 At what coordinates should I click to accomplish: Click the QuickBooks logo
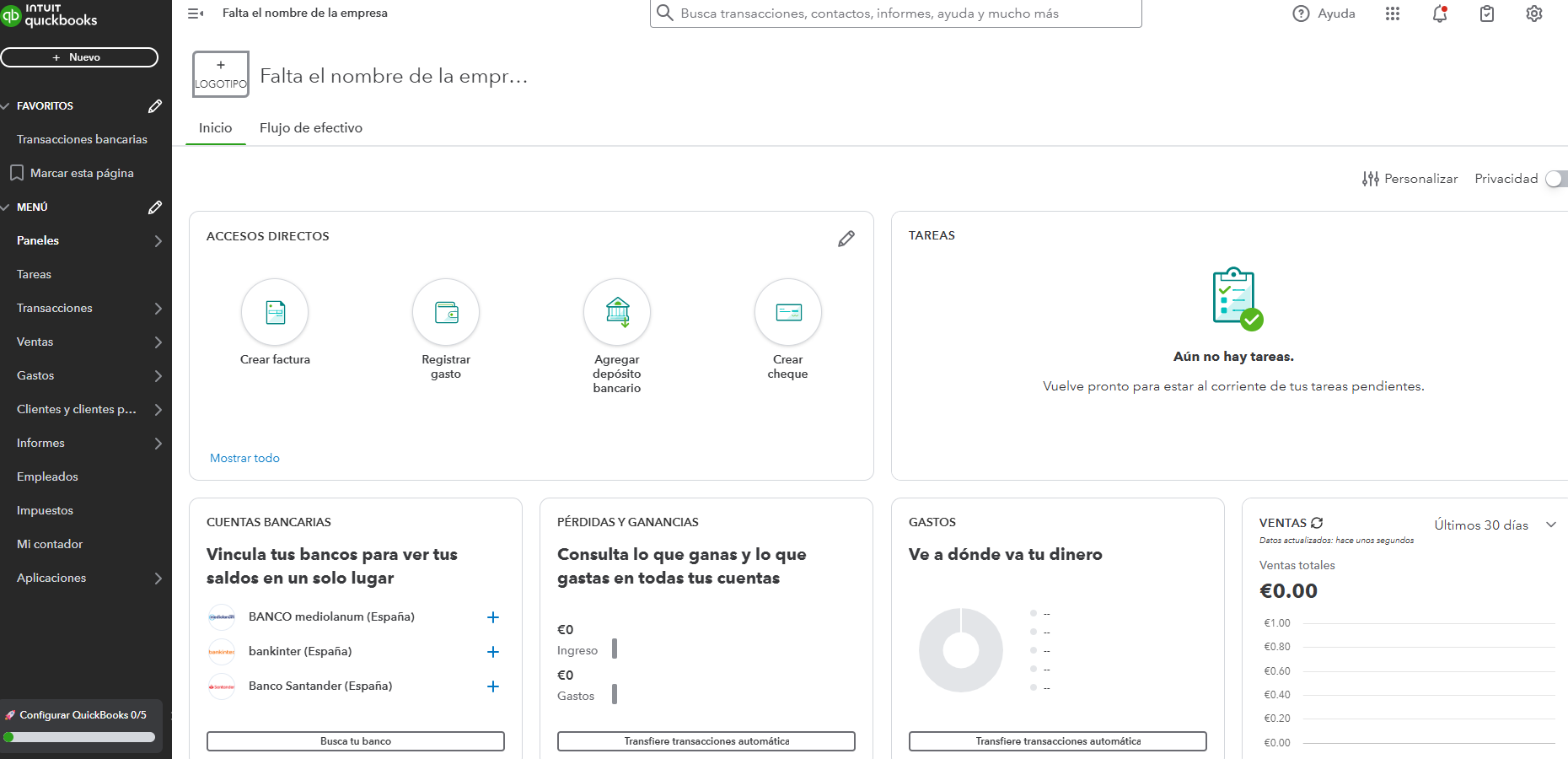tap(49, 15)
